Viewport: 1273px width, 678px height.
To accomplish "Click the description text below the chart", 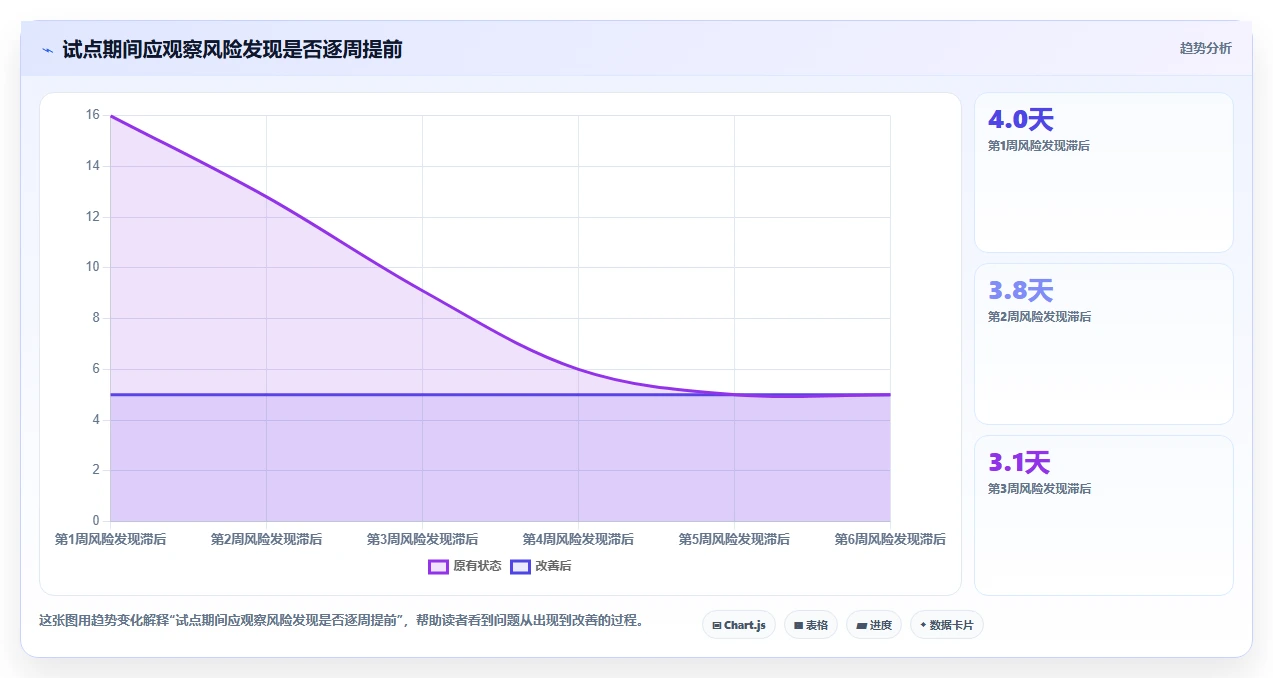I will 341,620.
